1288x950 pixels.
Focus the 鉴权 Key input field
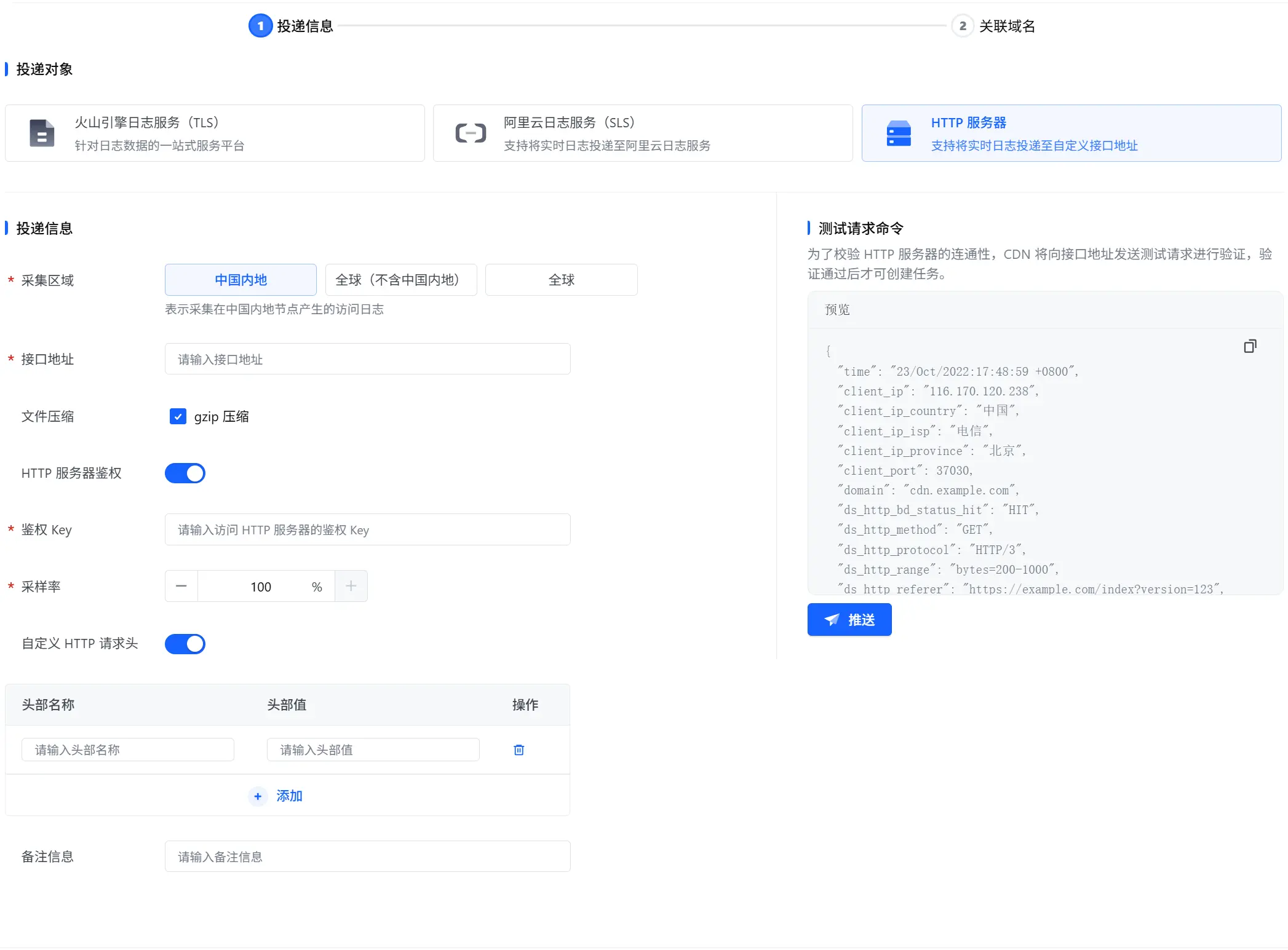tap(368, 529)
